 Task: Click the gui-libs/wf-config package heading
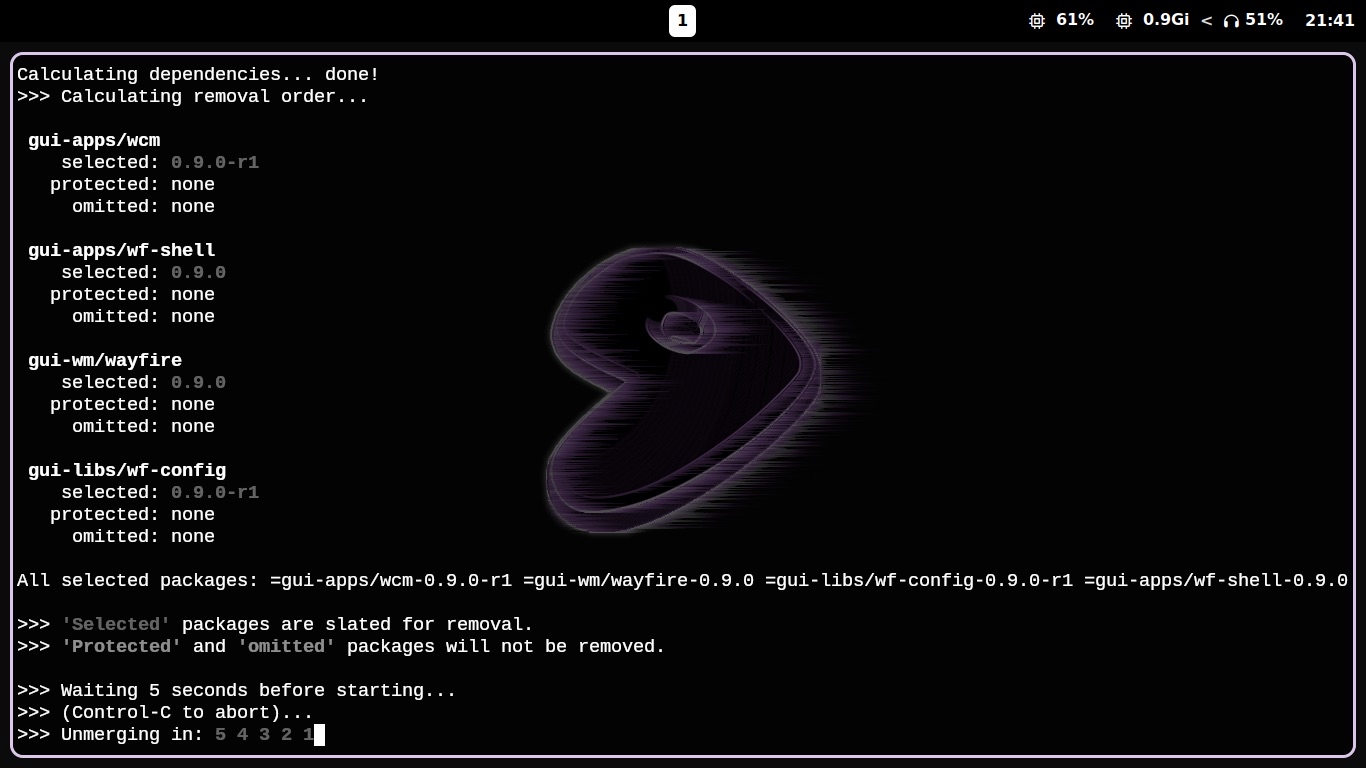[127, 470]
